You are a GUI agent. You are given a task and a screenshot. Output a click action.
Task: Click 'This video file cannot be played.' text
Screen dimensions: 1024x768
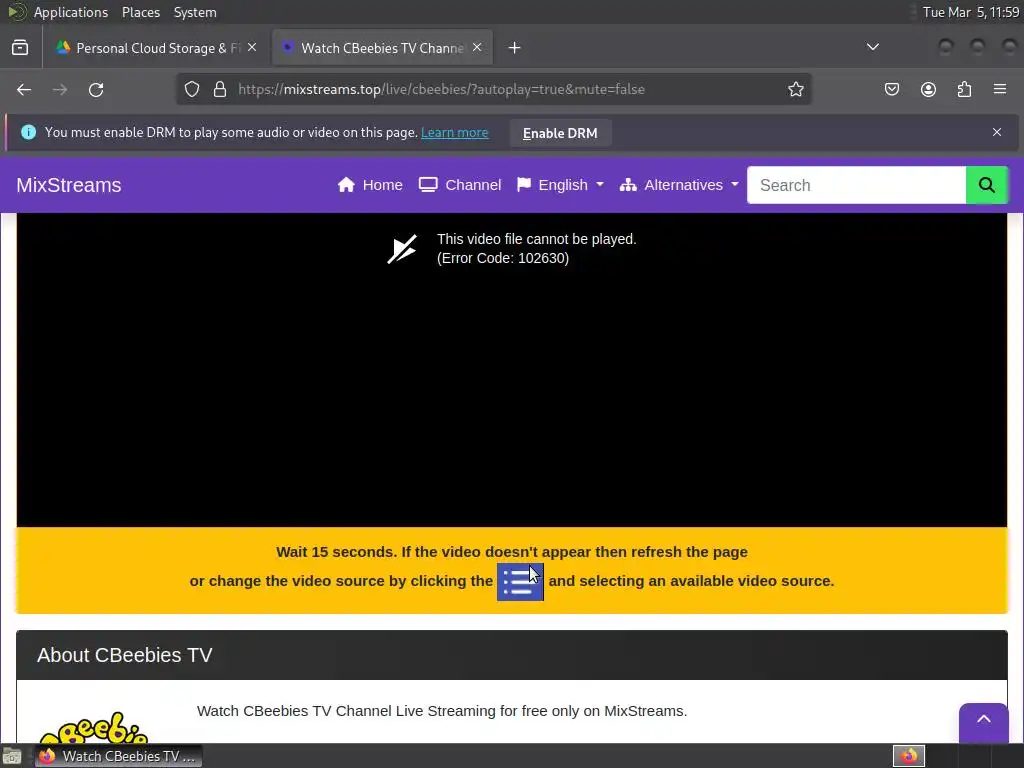[536, 239]
